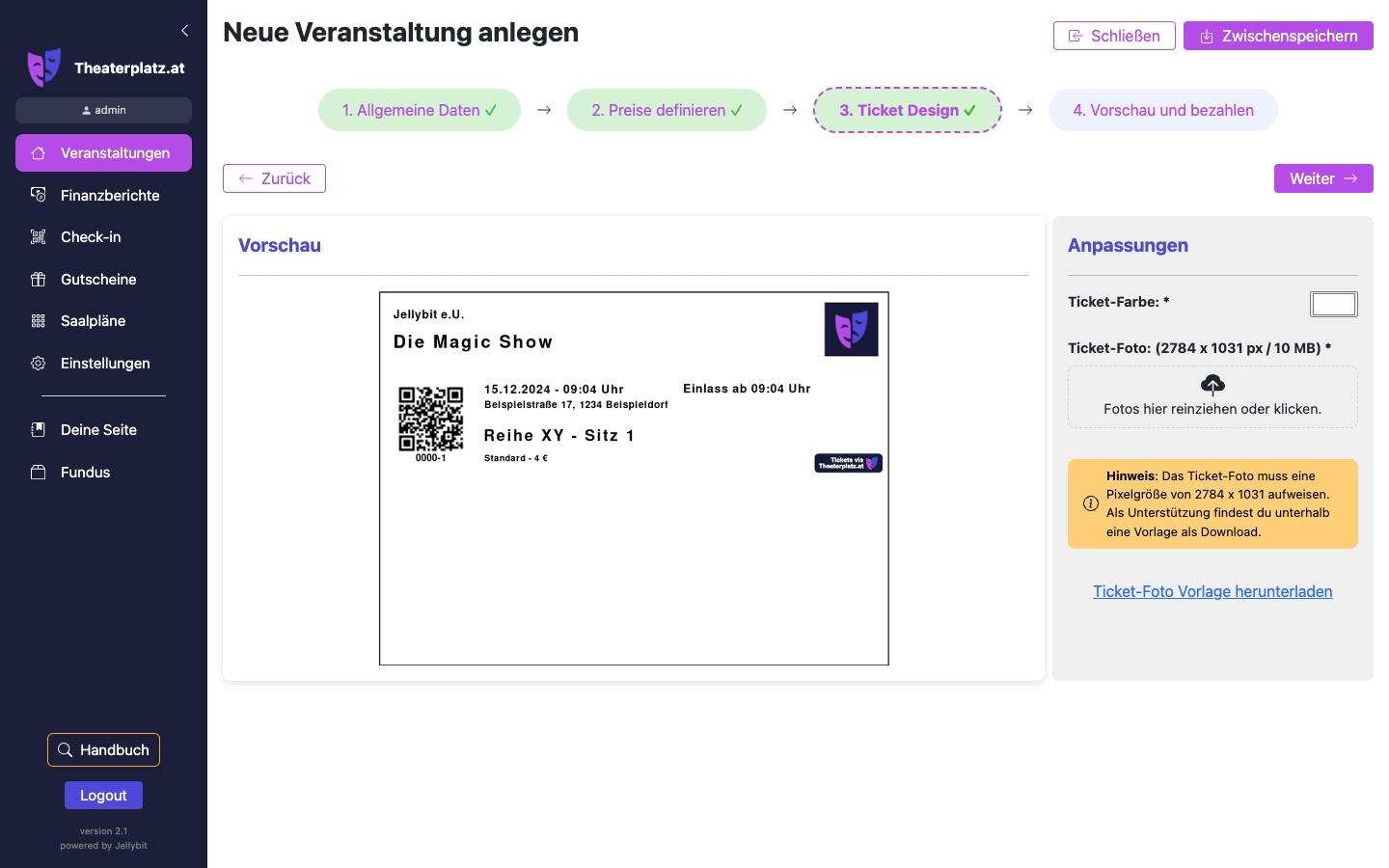Open the Ticket-Foto Vorlage herunterladen link
The width and height of the screenshot is (1389, 868).
[x=1212, y=591]
